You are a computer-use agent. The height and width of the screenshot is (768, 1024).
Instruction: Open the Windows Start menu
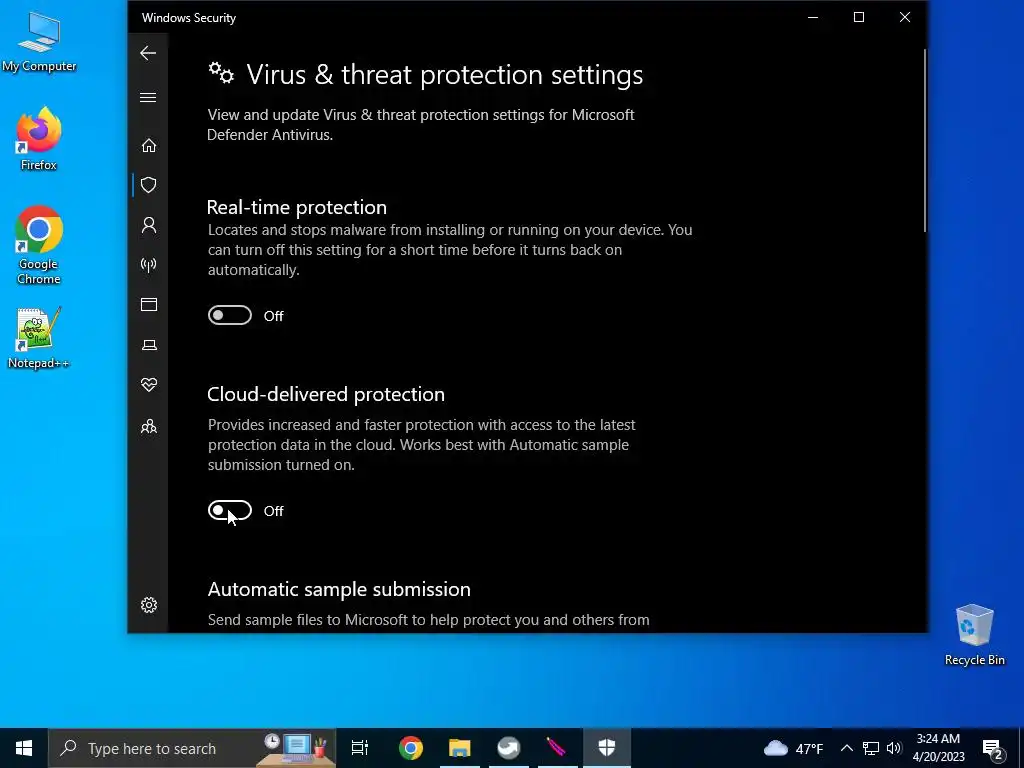tap(24, 748)
